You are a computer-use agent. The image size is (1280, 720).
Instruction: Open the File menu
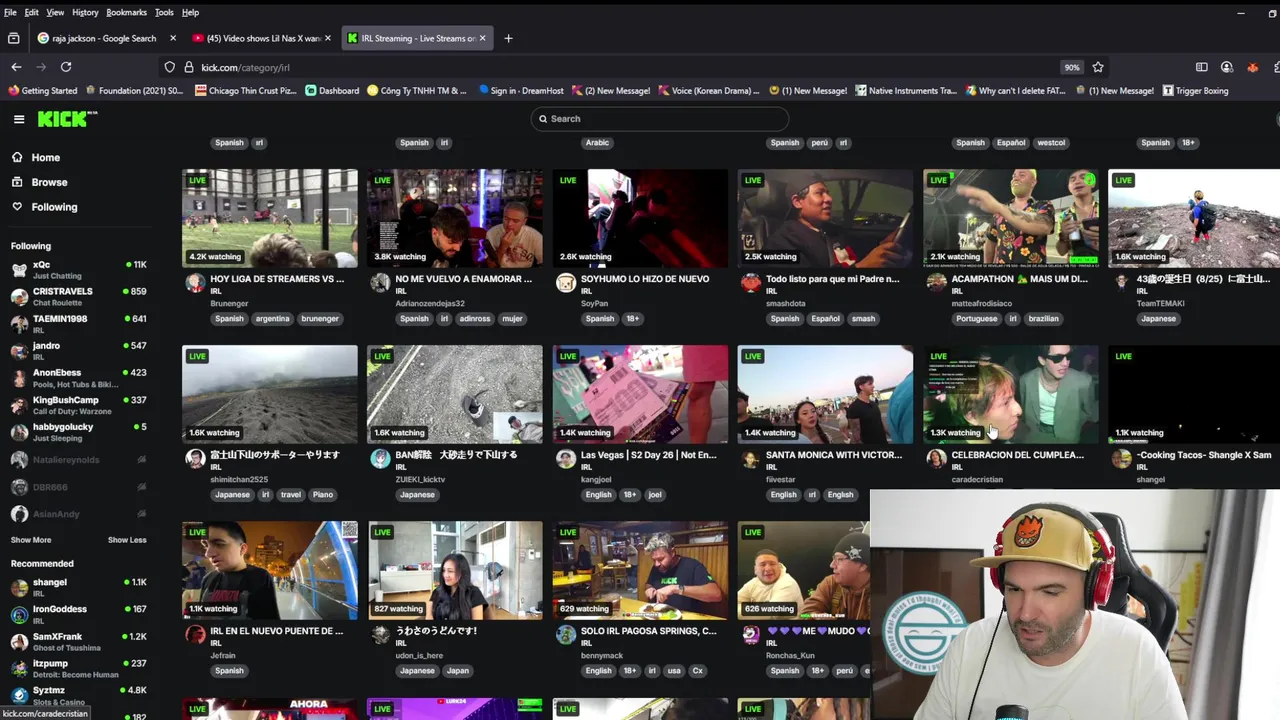(x=10, y=12)
